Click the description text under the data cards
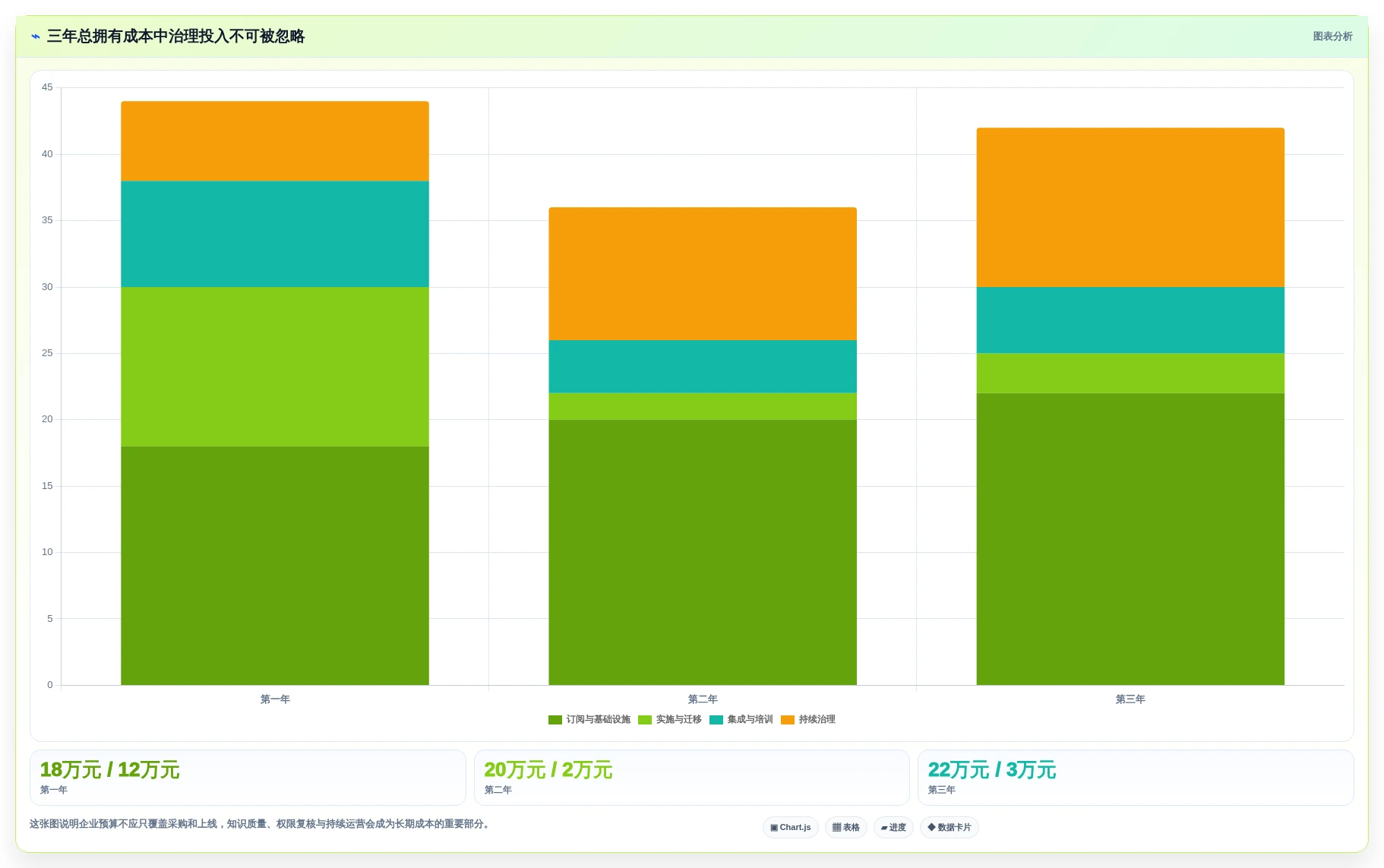The image size is (1384, 868). tap(261, 824)
